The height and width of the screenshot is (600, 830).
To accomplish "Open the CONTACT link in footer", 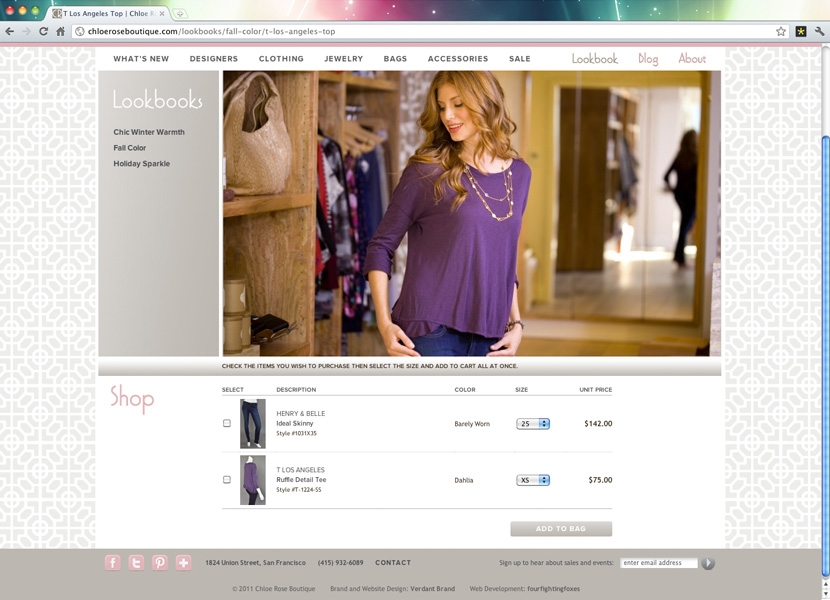I will (393, 562).
